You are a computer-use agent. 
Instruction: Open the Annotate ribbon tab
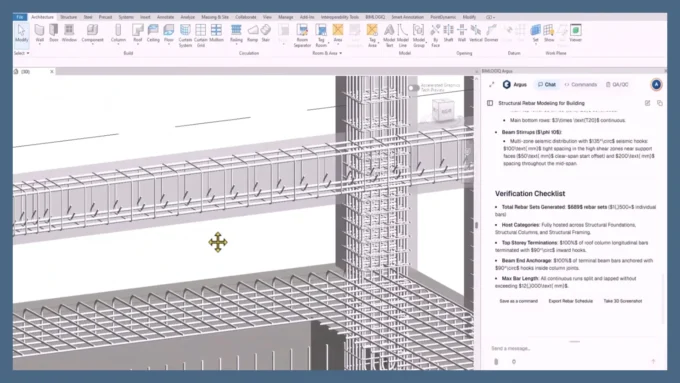click(165, 17)
